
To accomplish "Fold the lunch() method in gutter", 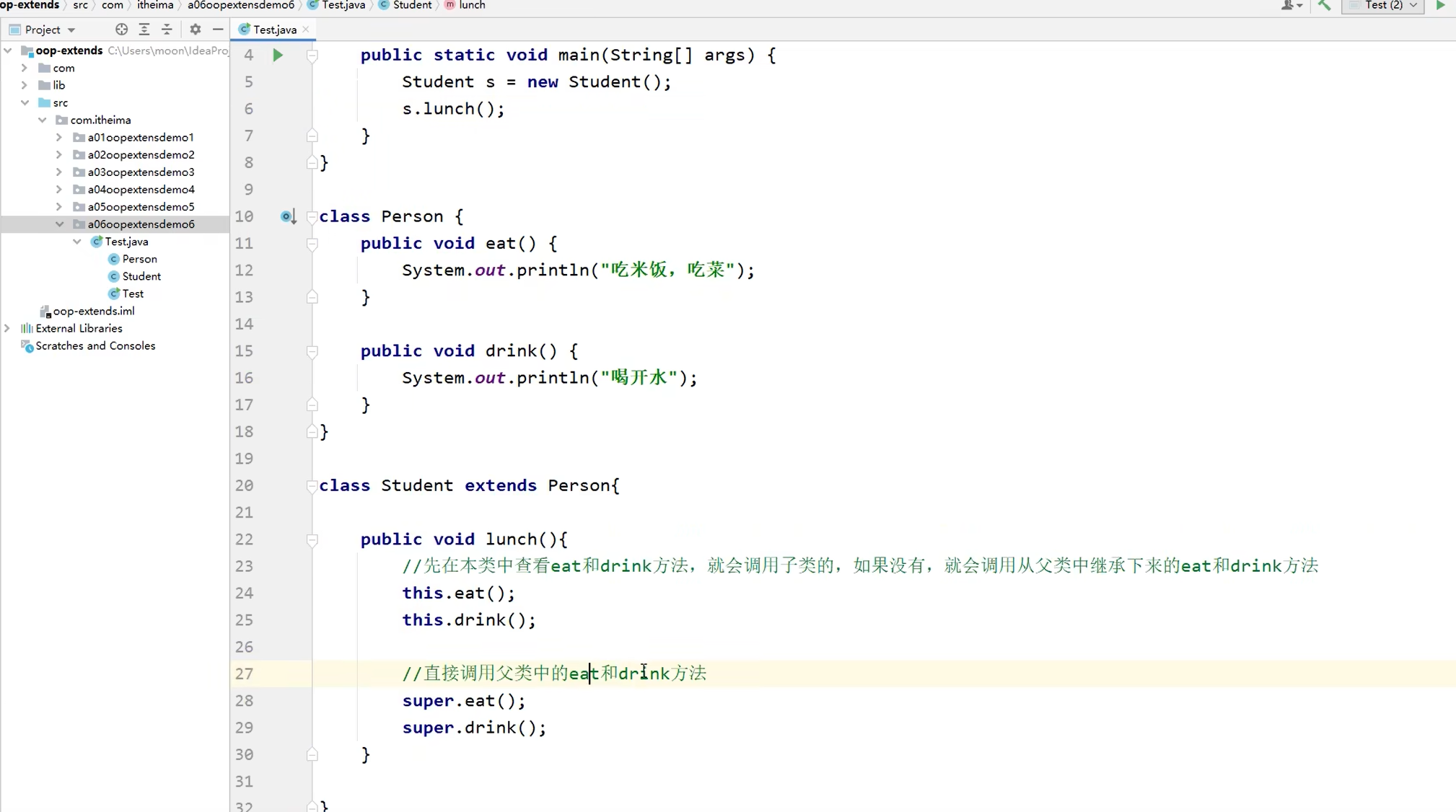I will point(312,539).
